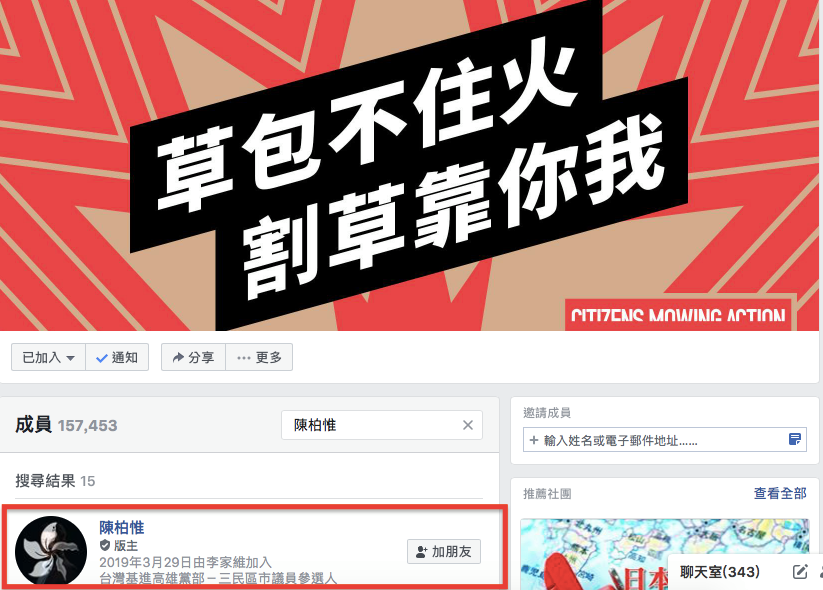The image size is (823, 590).
Task: Open the 查看全部 suggested groups link
Action: 780,493
